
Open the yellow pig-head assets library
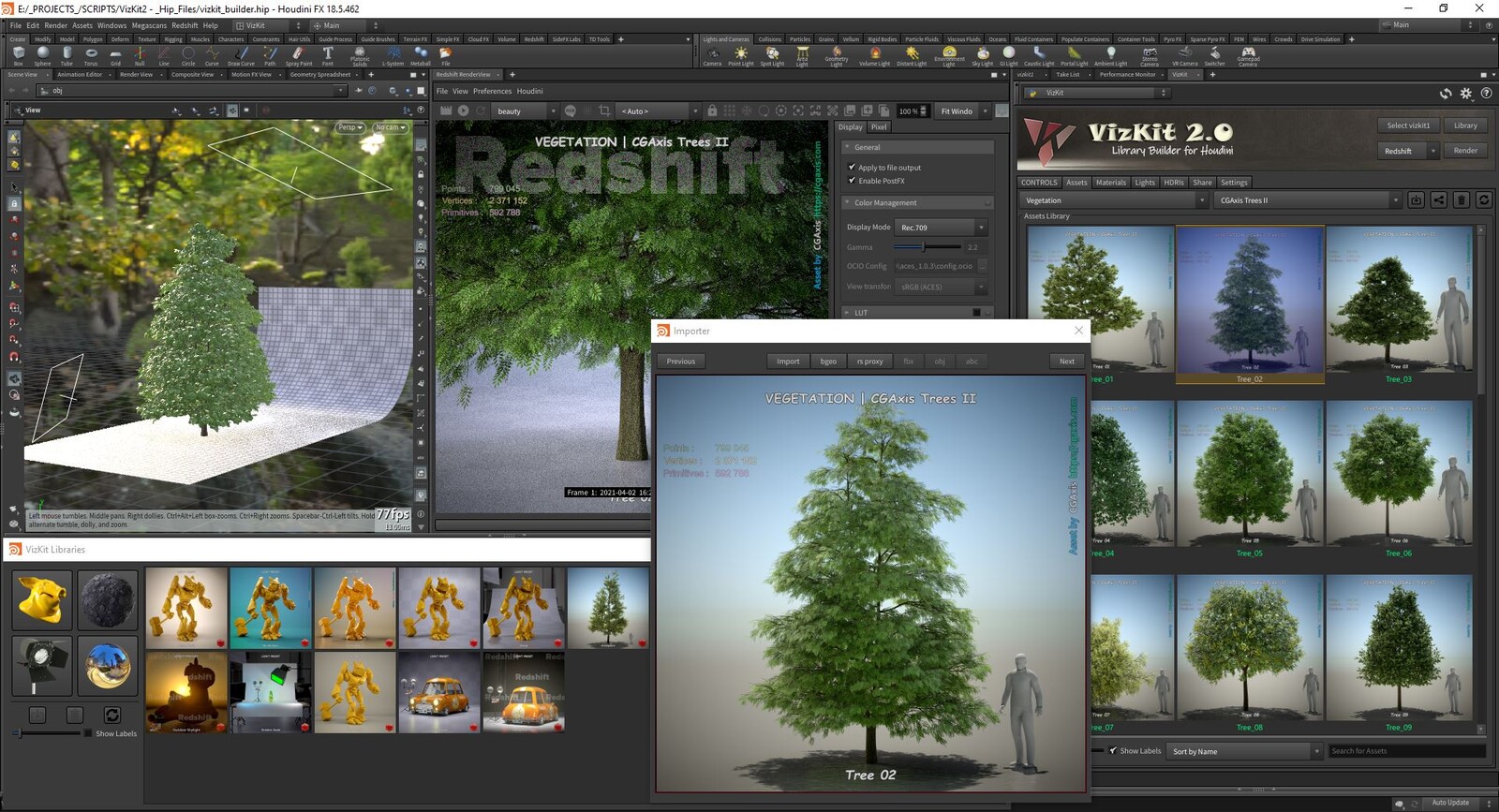tap(42, 599)
